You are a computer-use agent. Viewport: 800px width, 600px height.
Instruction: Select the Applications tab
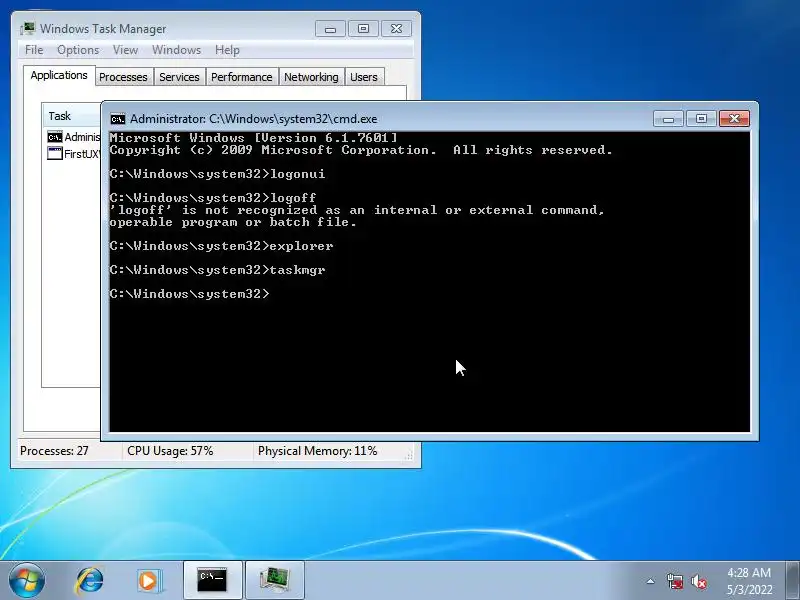tap(59, 76)
